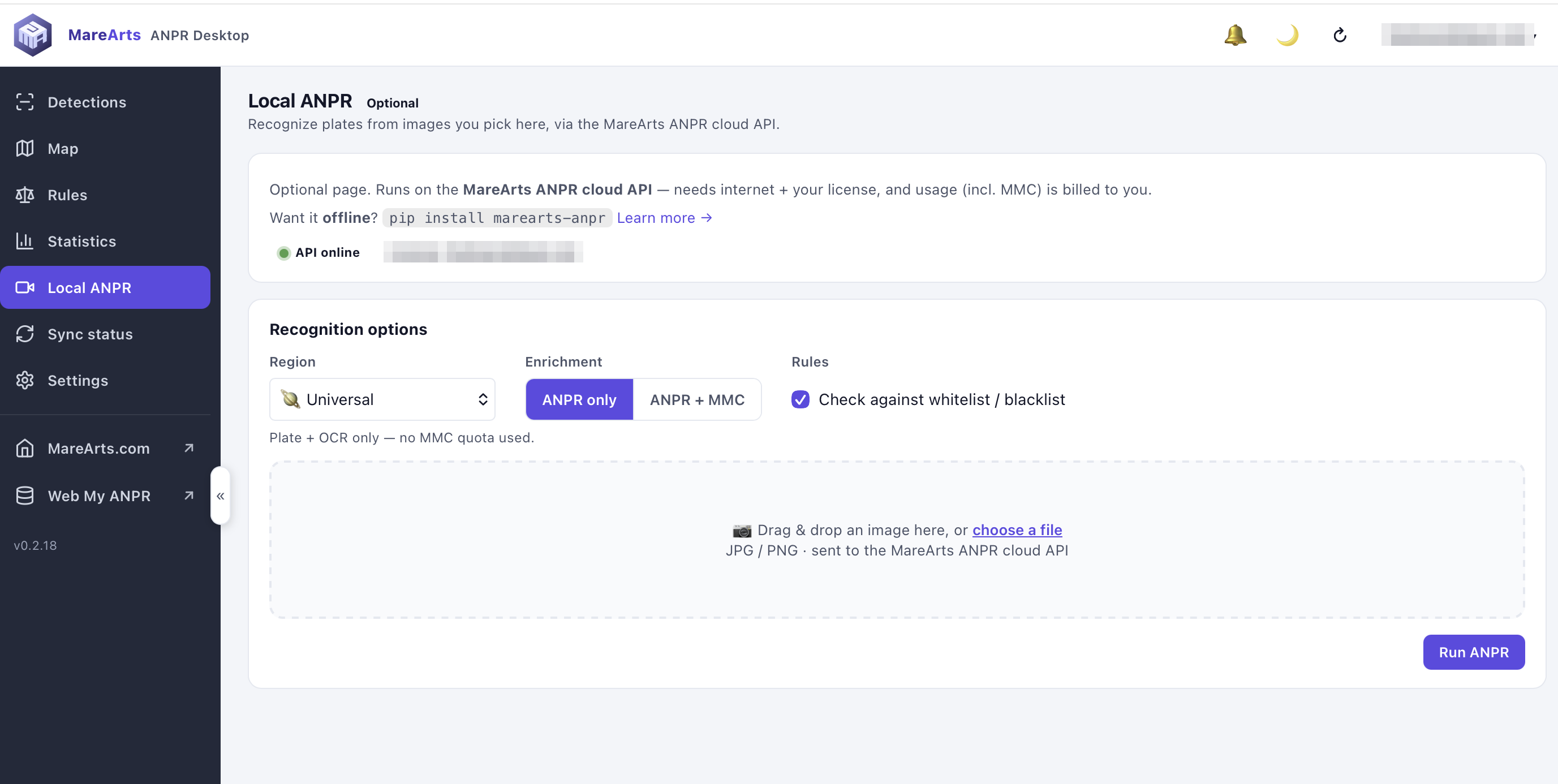Click the image drop zone area

point(897,540)
